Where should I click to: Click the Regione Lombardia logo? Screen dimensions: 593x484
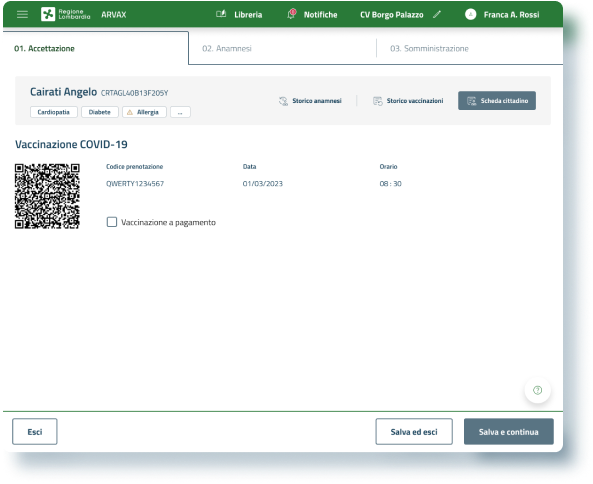tap(65, 14)
